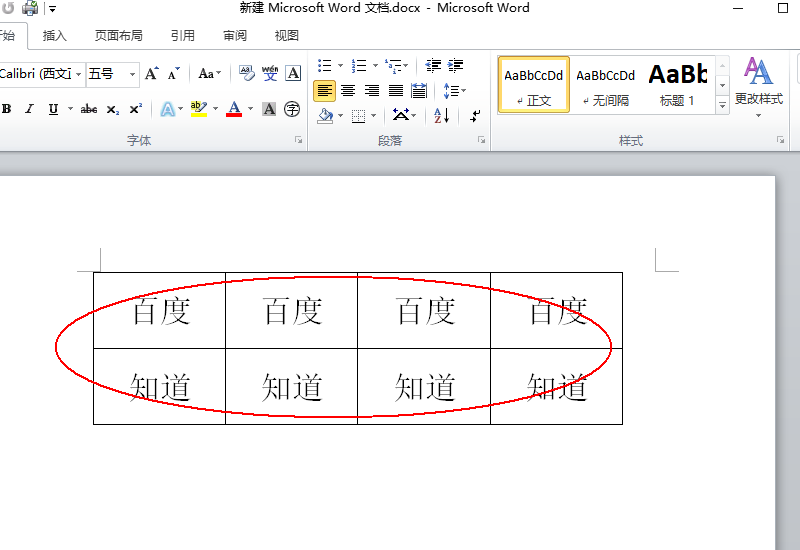This screenshot has width=800, height=550.
Task: Click into the Calibri font name box
Action: coord(36,74)
